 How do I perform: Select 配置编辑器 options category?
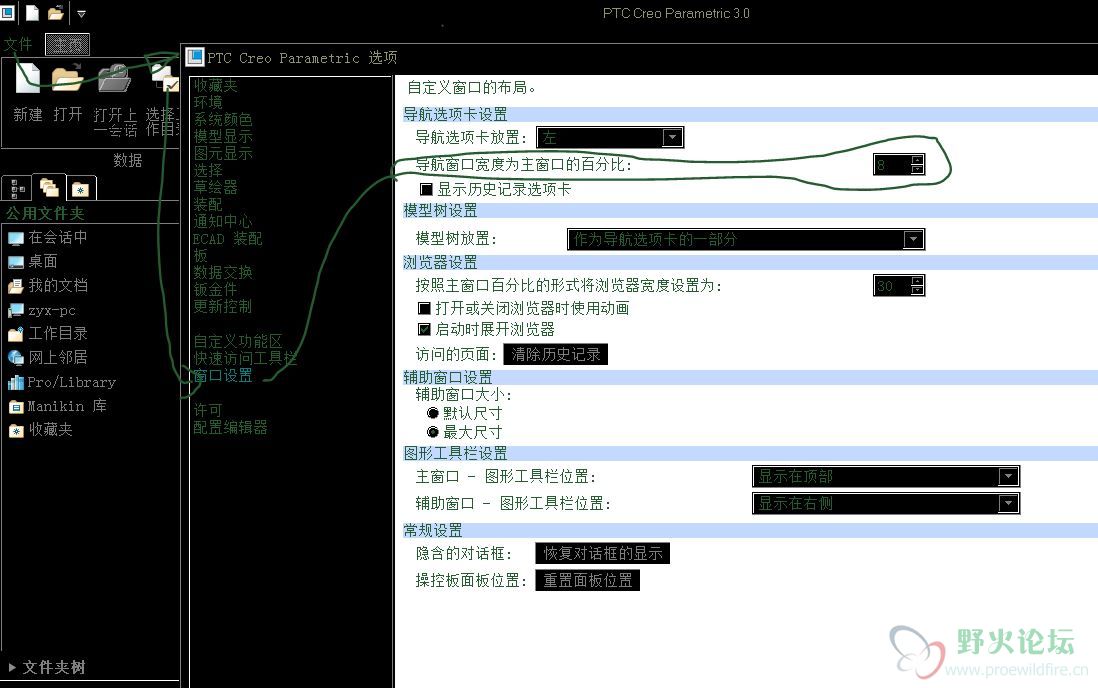point(230,427)
